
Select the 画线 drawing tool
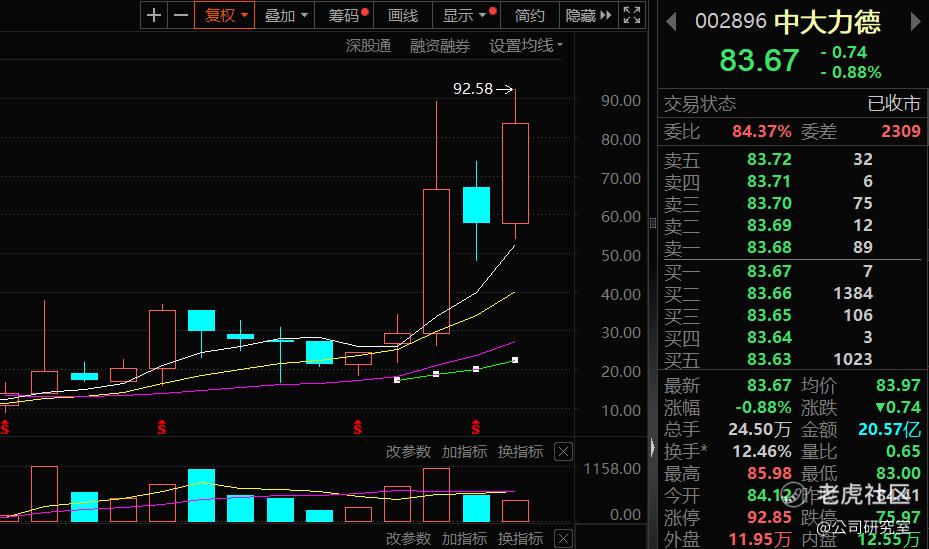coord(403,15)
